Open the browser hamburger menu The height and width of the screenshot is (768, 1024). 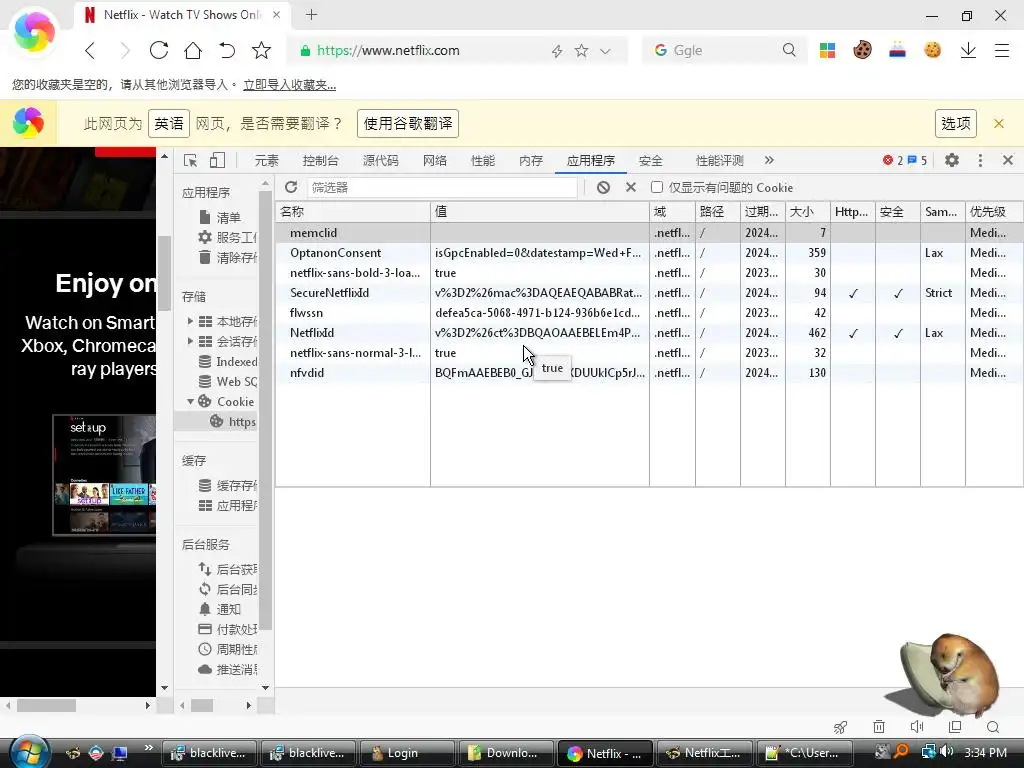(x=1002, y=50)
